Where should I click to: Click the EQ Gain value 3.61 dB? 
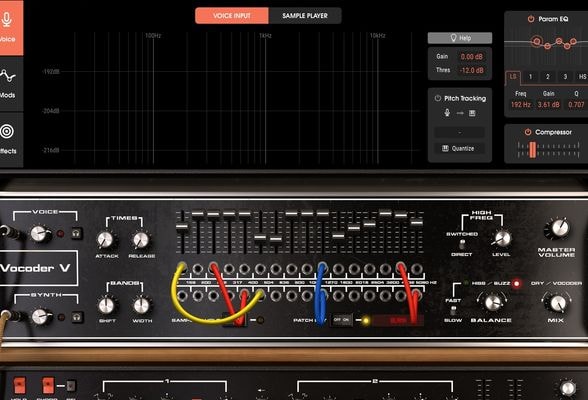click(549, 105)
